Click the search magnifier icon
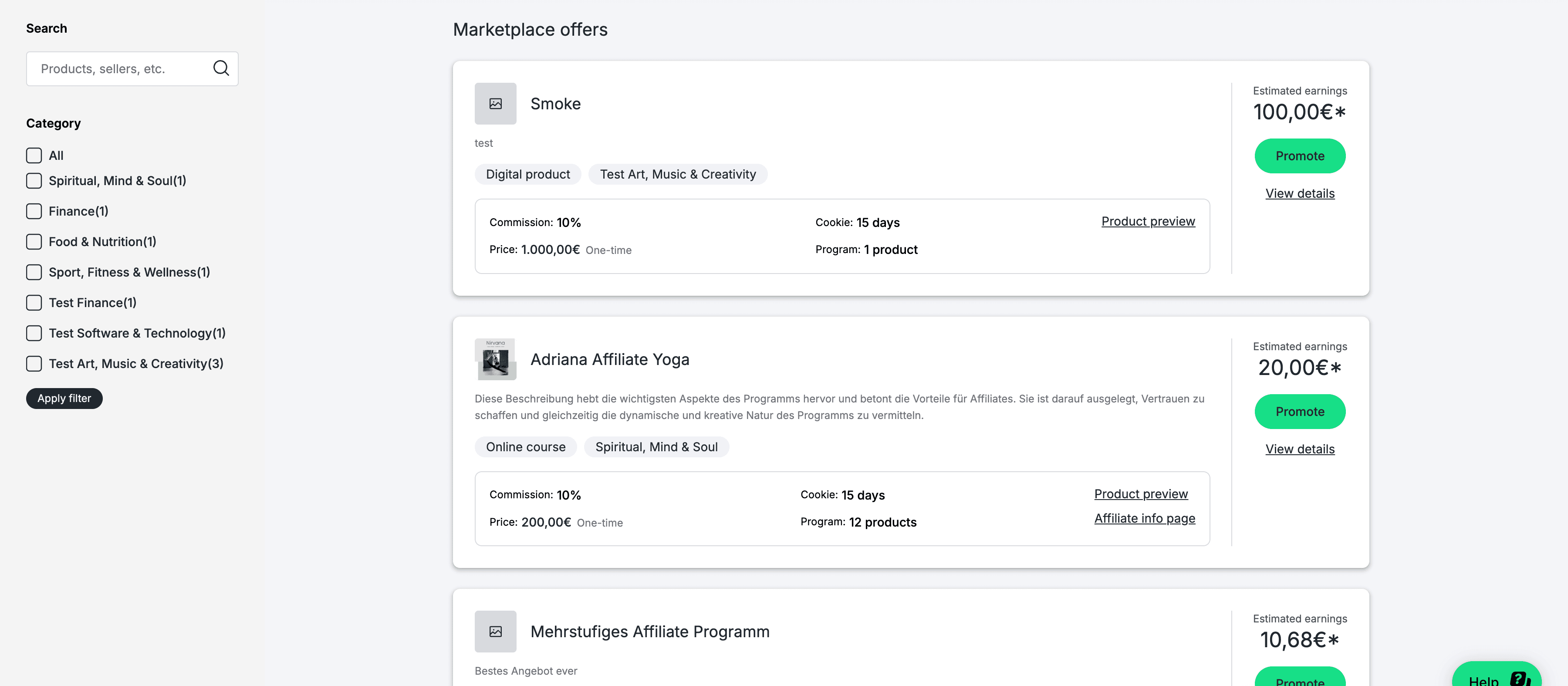1568x686 pixels. (221, 68)
